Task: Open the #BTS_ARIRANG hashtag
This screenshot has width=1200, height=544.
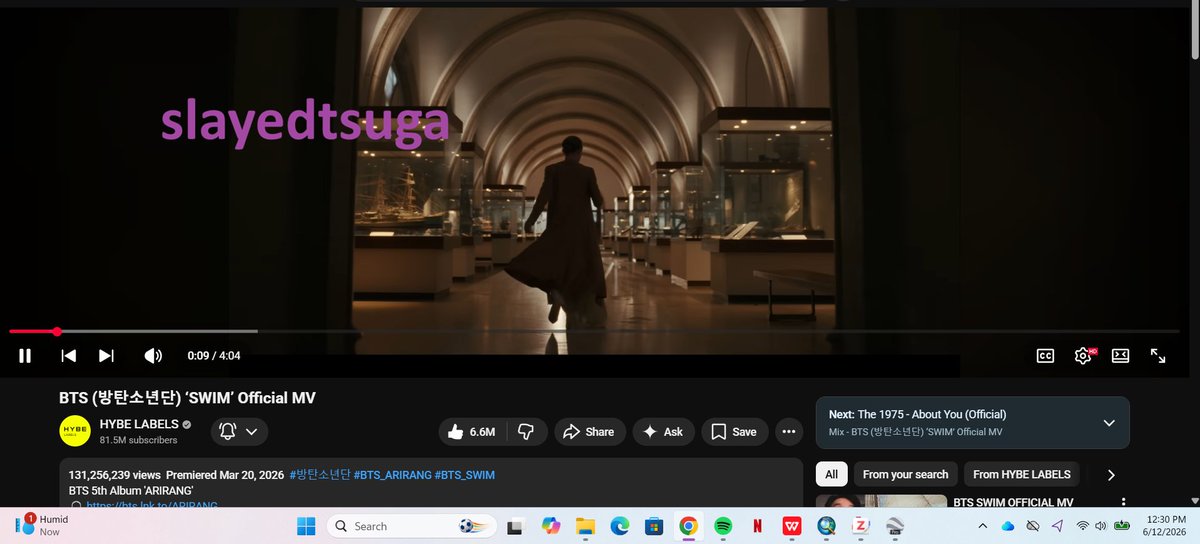Action: point(391,474)
